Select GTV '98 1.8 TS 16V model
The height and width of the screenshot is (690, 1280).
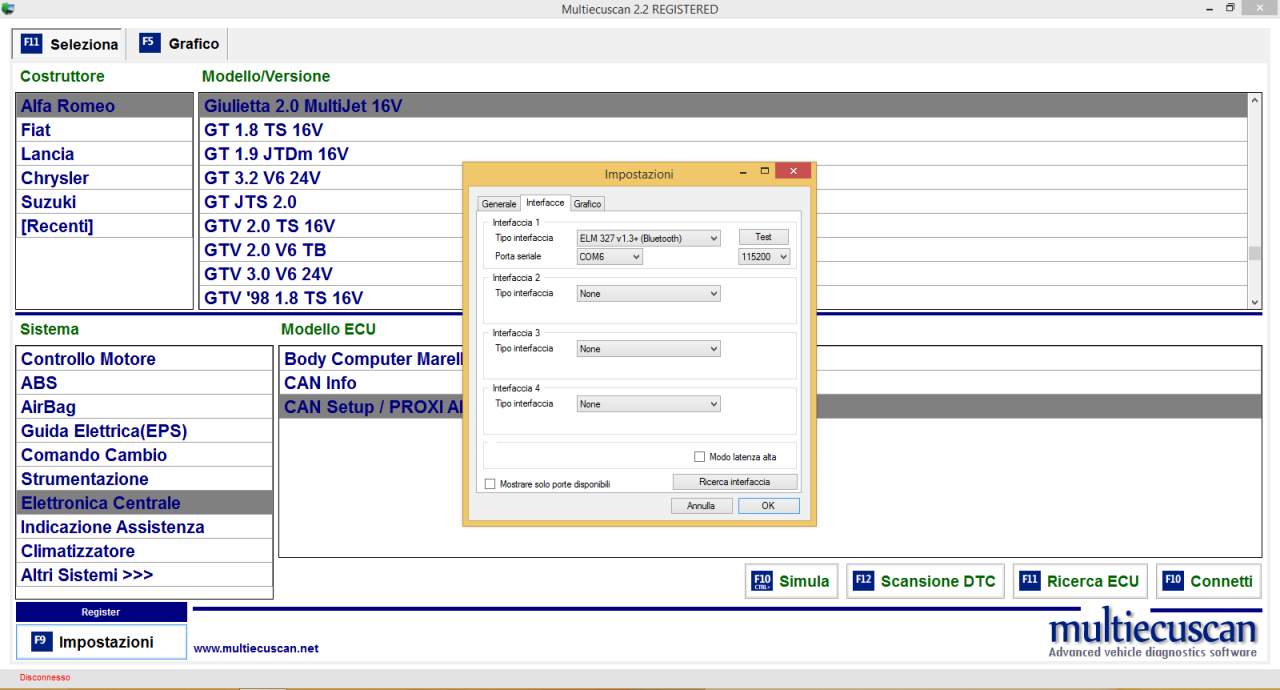click(x=331, y=298)
